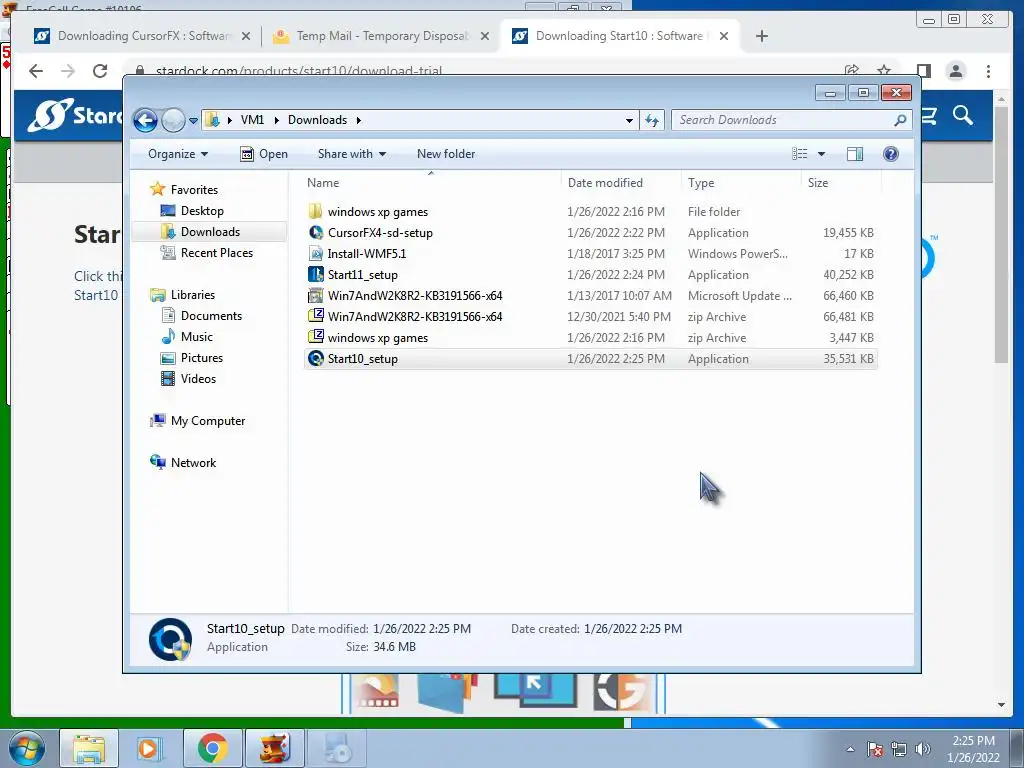Expand the VM1 breadcrumb arrow
1024x768 pixels.
(x=276, y=120)
